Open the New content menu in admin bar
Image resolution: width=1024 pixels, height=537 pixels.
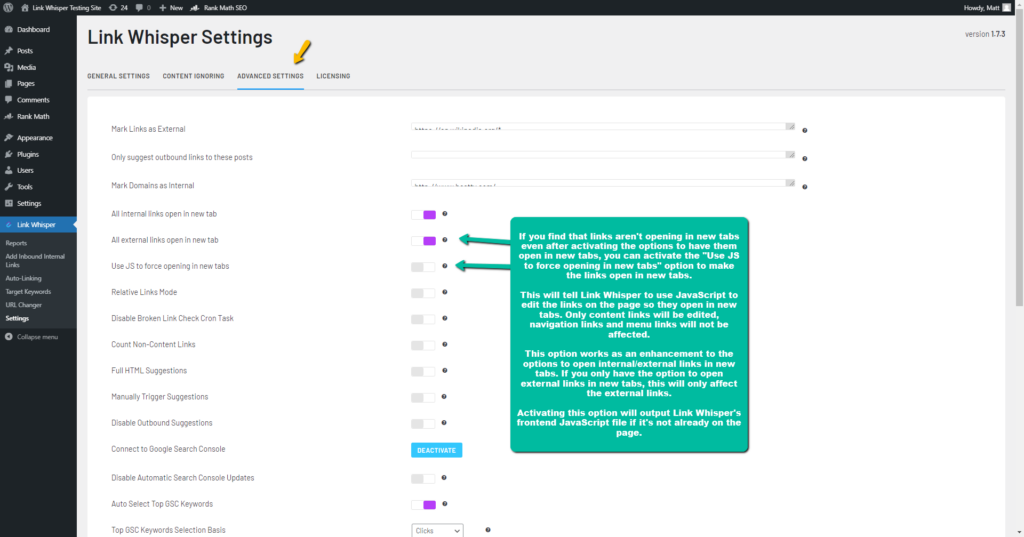pyautogui.click(x=171, y=8)
